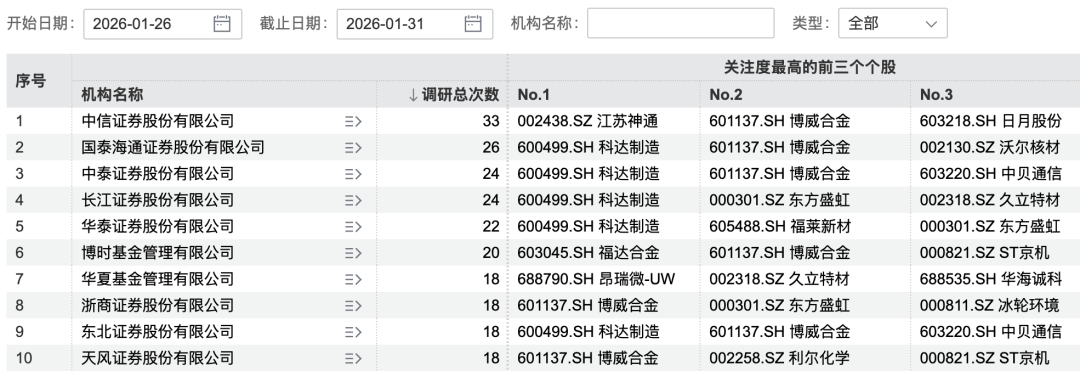The height and width of the screenshot is (371, 1080).
Task: Click detail list icon for 华泰证券股份有限公司
Action: click(x=353, y=226)
